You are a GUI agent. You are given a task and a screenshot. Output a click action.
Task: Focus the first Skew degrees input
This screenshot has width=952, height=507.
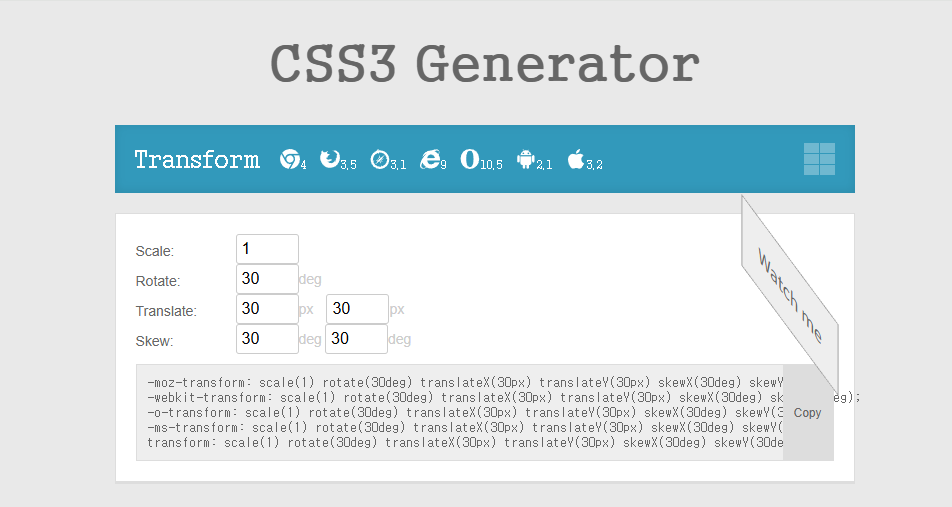pyautogui.click(x=267, y=339)
